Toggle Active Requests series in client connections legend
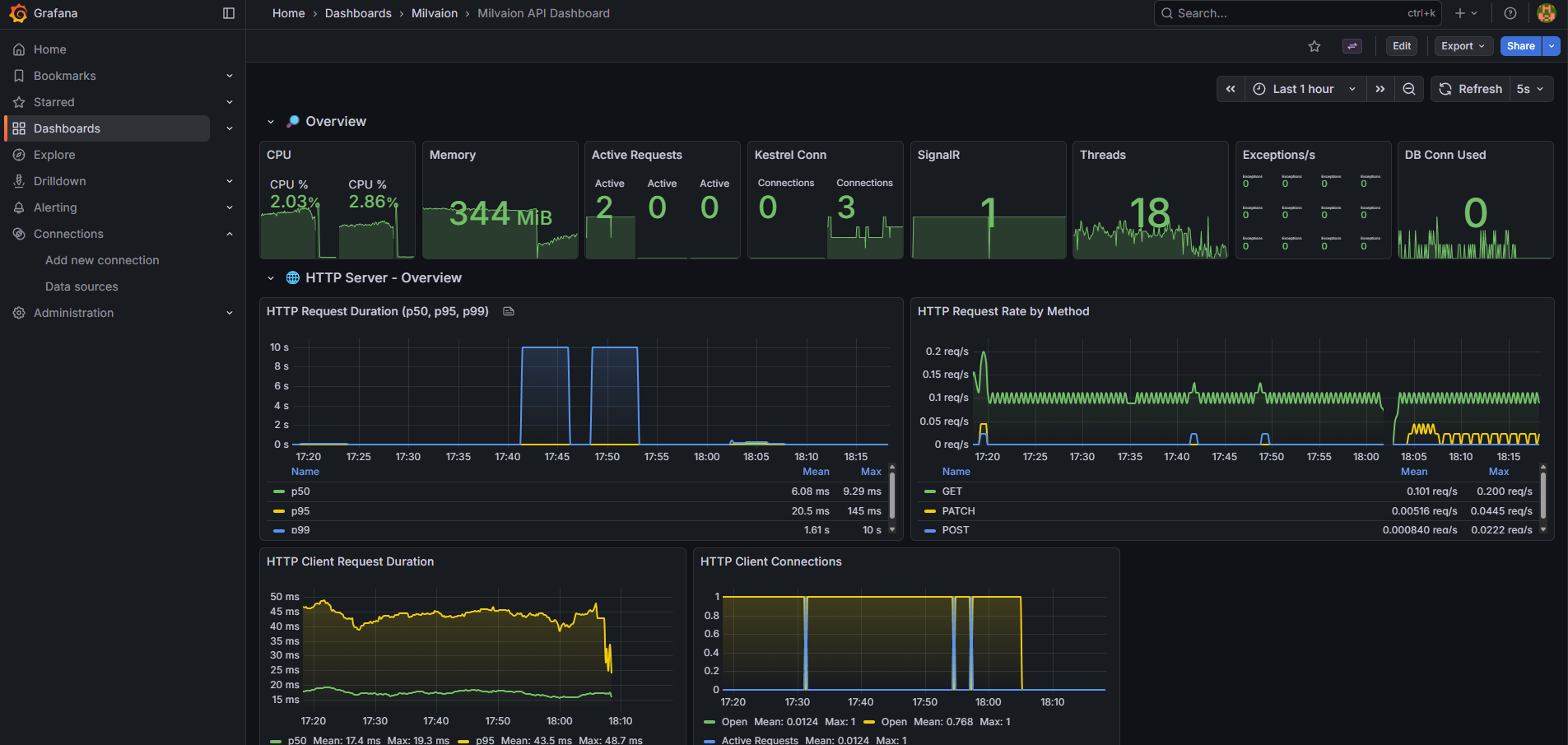The width and height of the screenshot is (1568, 745). click(x=759, y=740)
